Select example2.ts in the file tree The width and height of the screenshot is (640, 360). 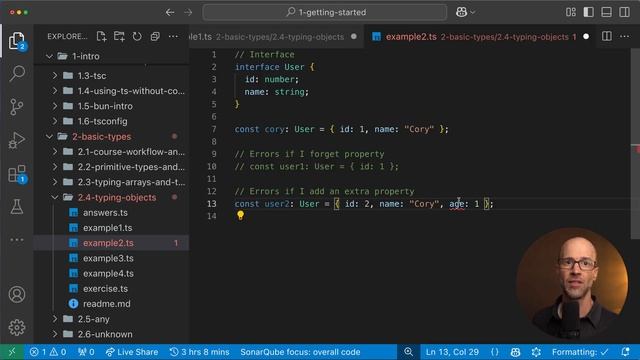coord(111,243)
